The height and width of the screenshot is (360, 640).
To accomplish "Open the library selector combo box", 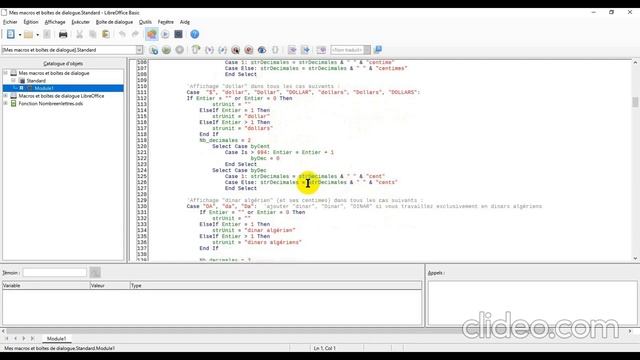I will (x=73, y=50).
